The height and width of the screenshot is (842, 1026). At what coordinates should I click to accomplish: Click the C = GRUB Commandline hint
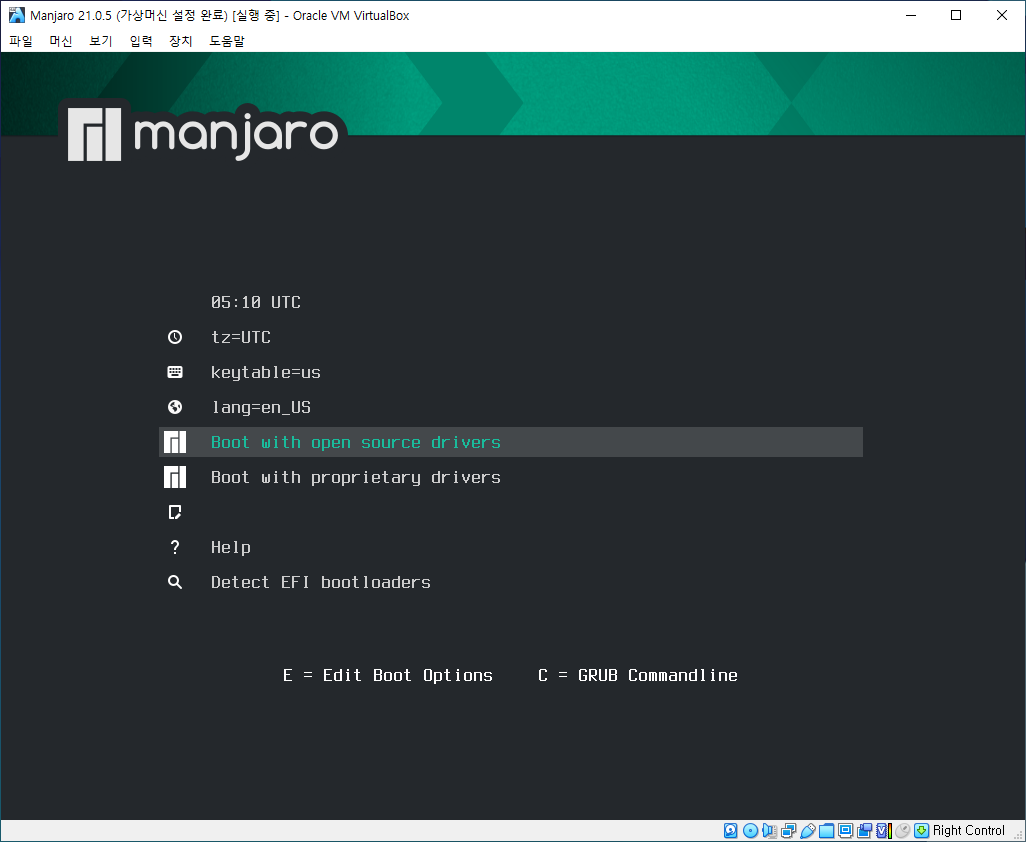[638, 675]
